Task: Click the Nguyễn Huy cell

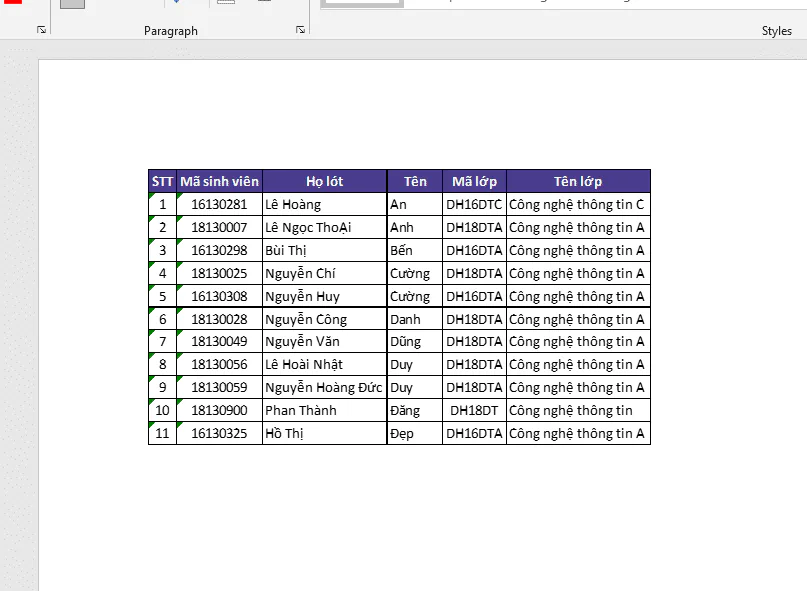Action: (324, 297)
